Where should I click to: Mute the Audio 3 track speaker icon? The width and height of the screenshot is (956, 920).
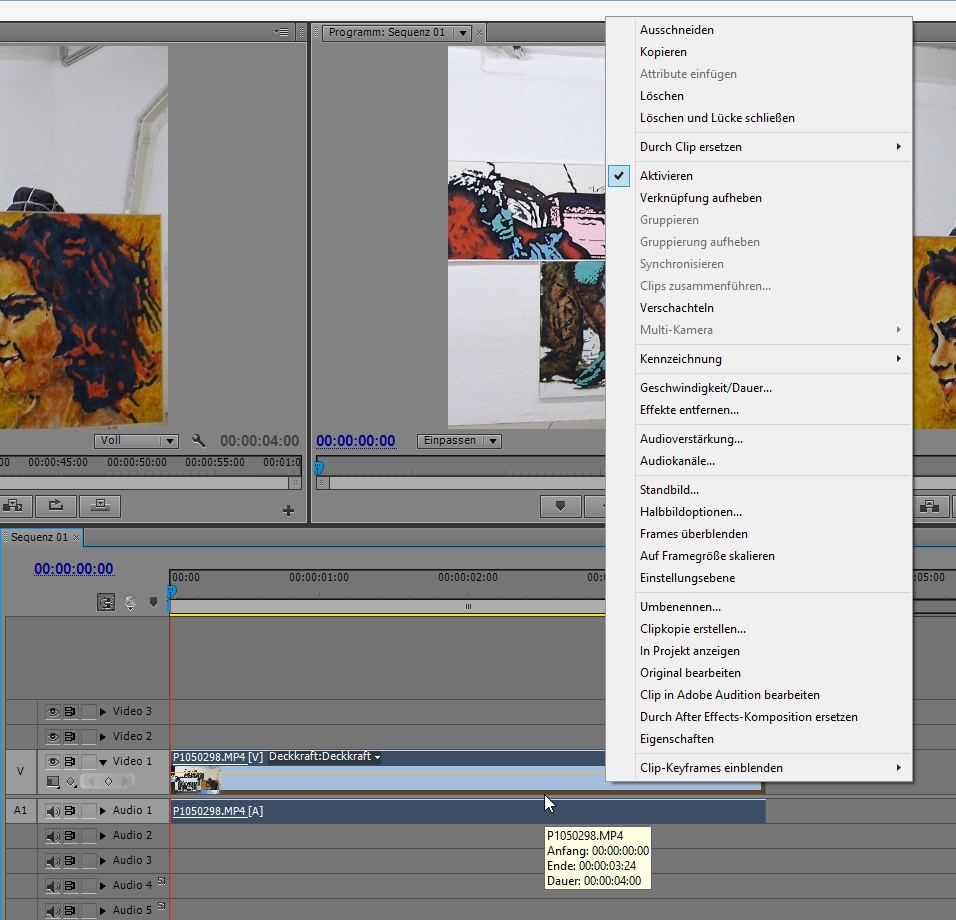[x=53, y=861]
